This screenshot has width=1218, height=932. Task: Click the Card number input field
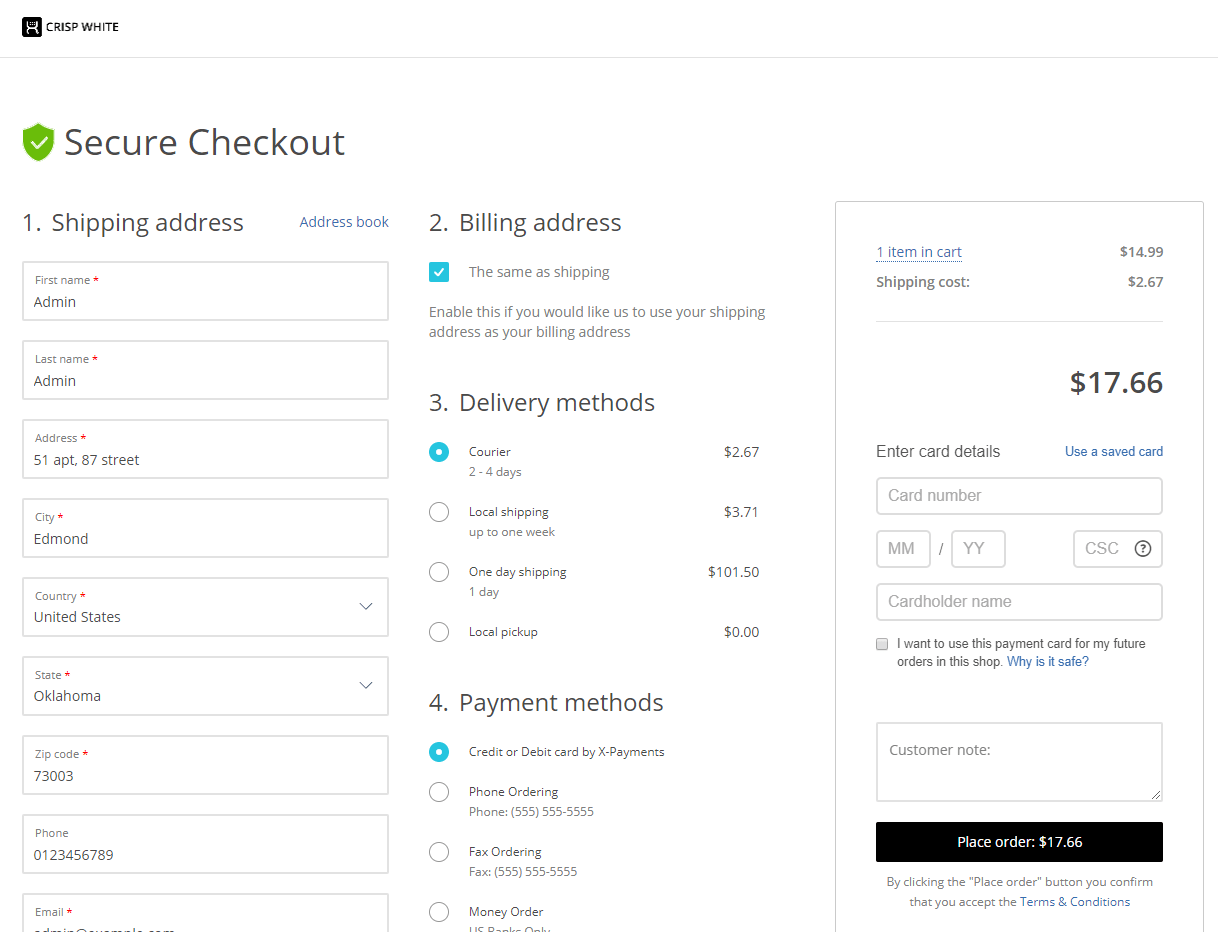pos(1018,496)
